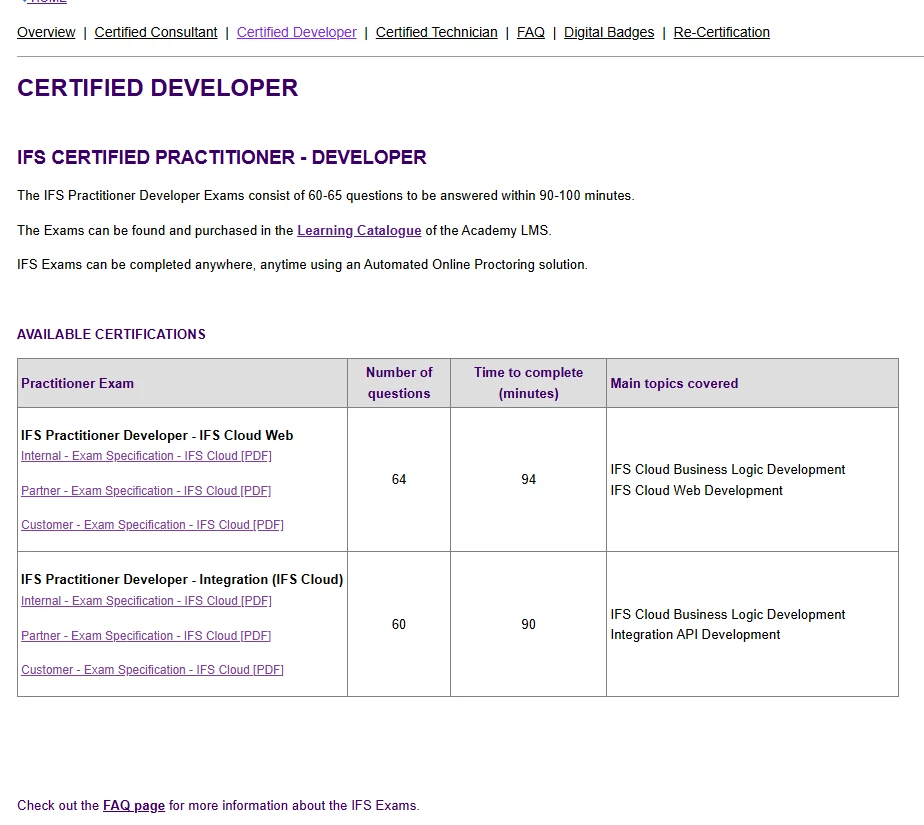Click IFS Cloud Business Logic Development in Integration row
This screenshot has height=825, width=924.
click(x=728, y=615)
